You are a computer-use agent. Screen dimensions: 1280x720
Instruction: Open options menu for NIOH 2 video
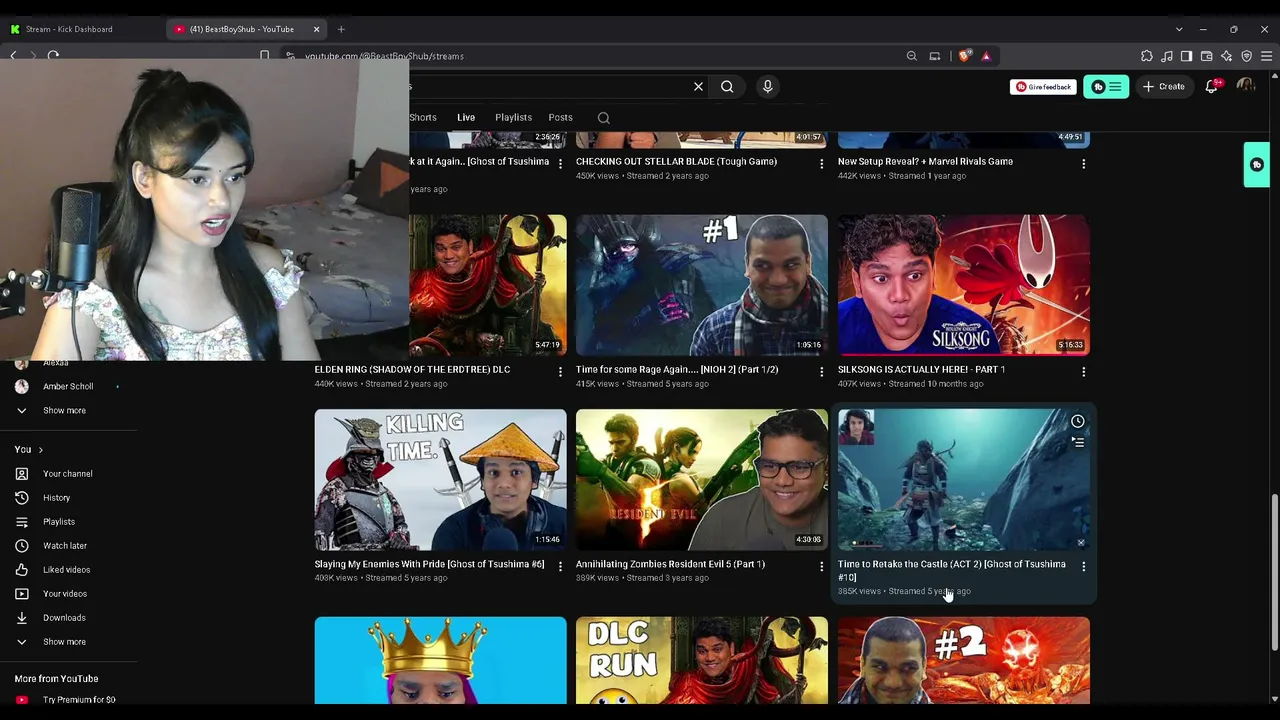point(822,372)
